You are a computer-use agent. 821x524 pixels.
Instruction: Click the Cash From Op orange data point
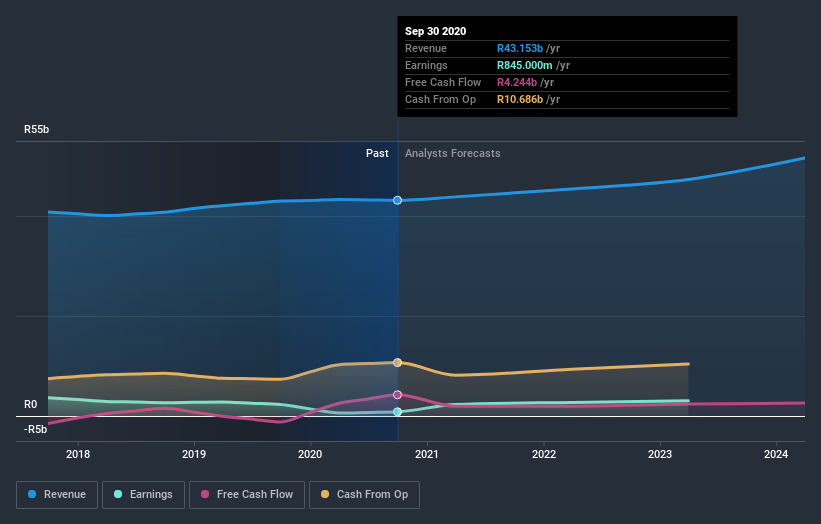pyautogui.click(x=397, y=363)
